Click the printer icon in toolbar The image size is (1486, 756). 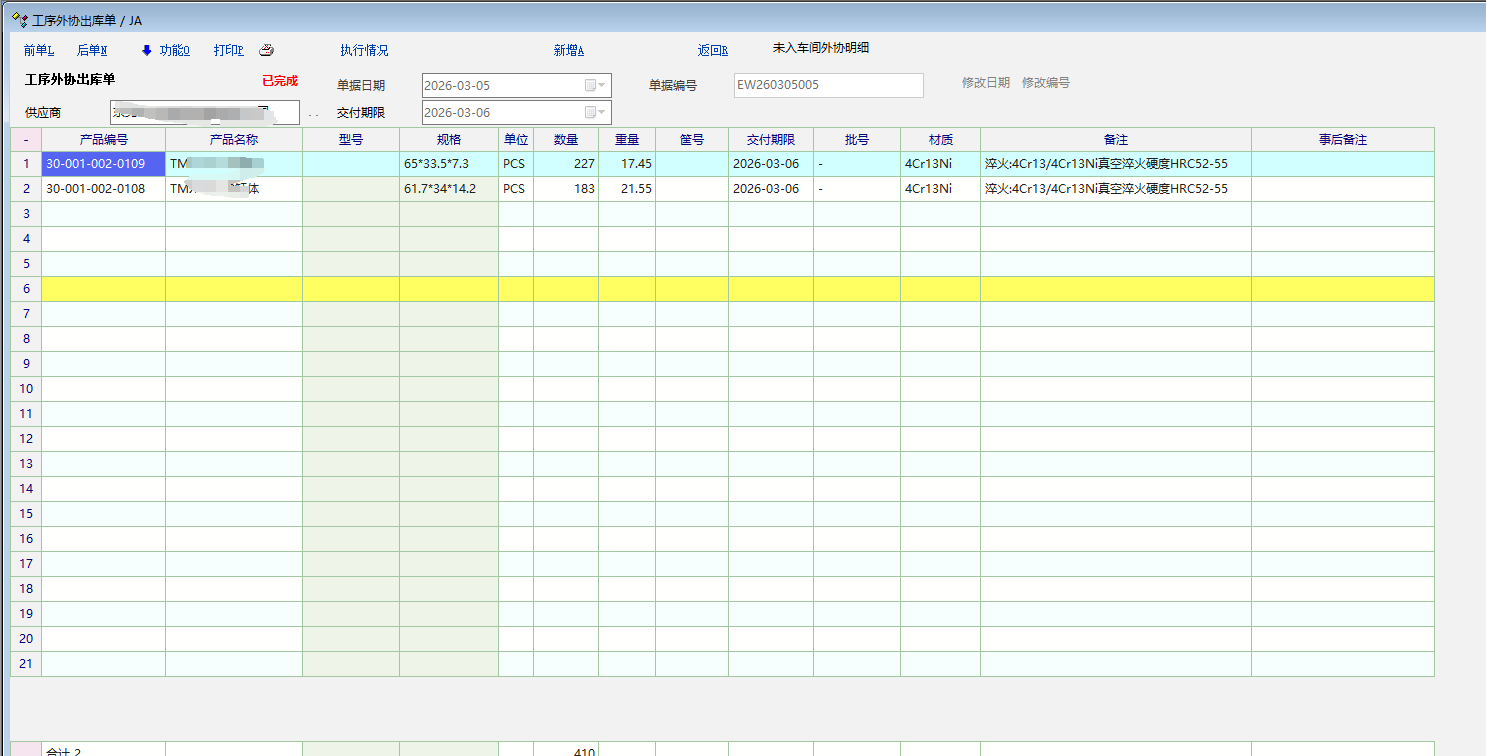coord(266,50)
